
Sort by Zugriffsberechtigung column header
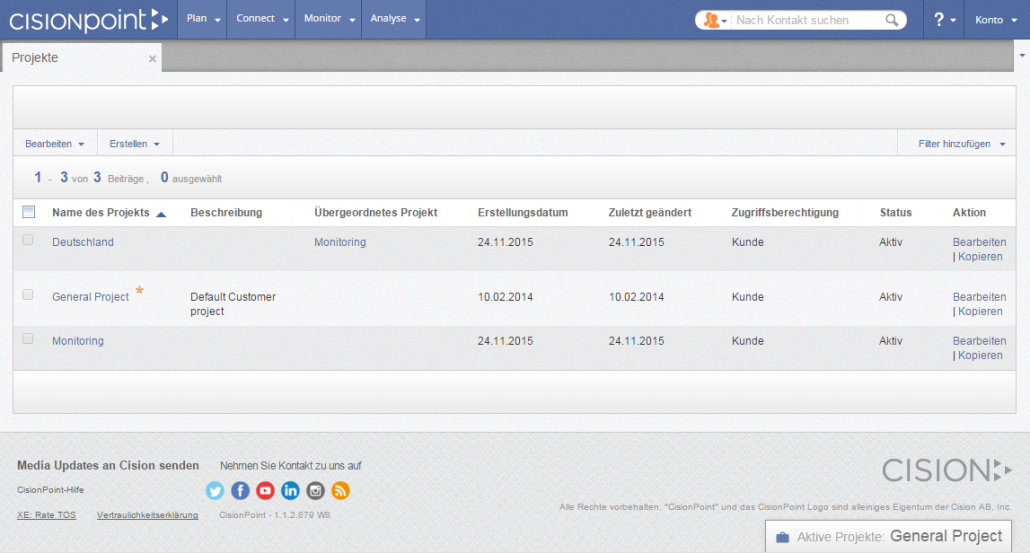(785, 213)
